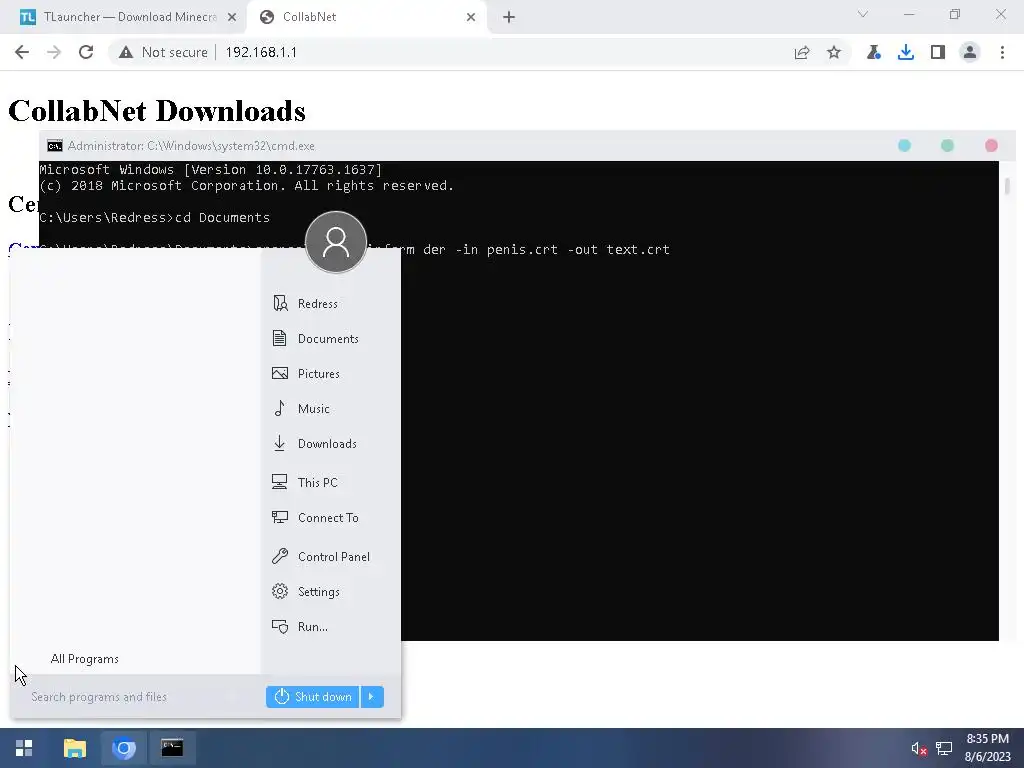Expand shut down options arrow

click(x=372, y=697)
